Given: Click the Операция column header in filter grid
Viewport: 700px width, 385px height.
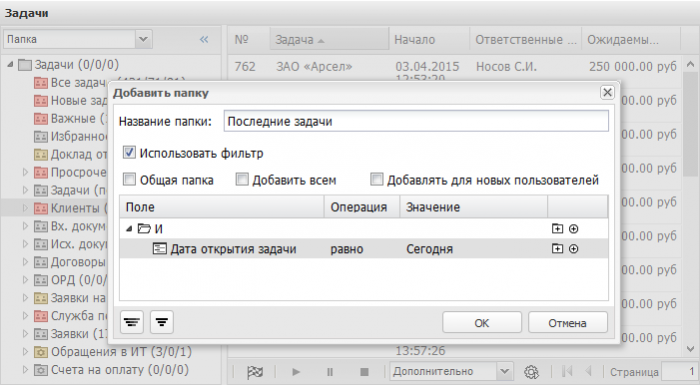Looking at the screenshot, I should (362, 207).
